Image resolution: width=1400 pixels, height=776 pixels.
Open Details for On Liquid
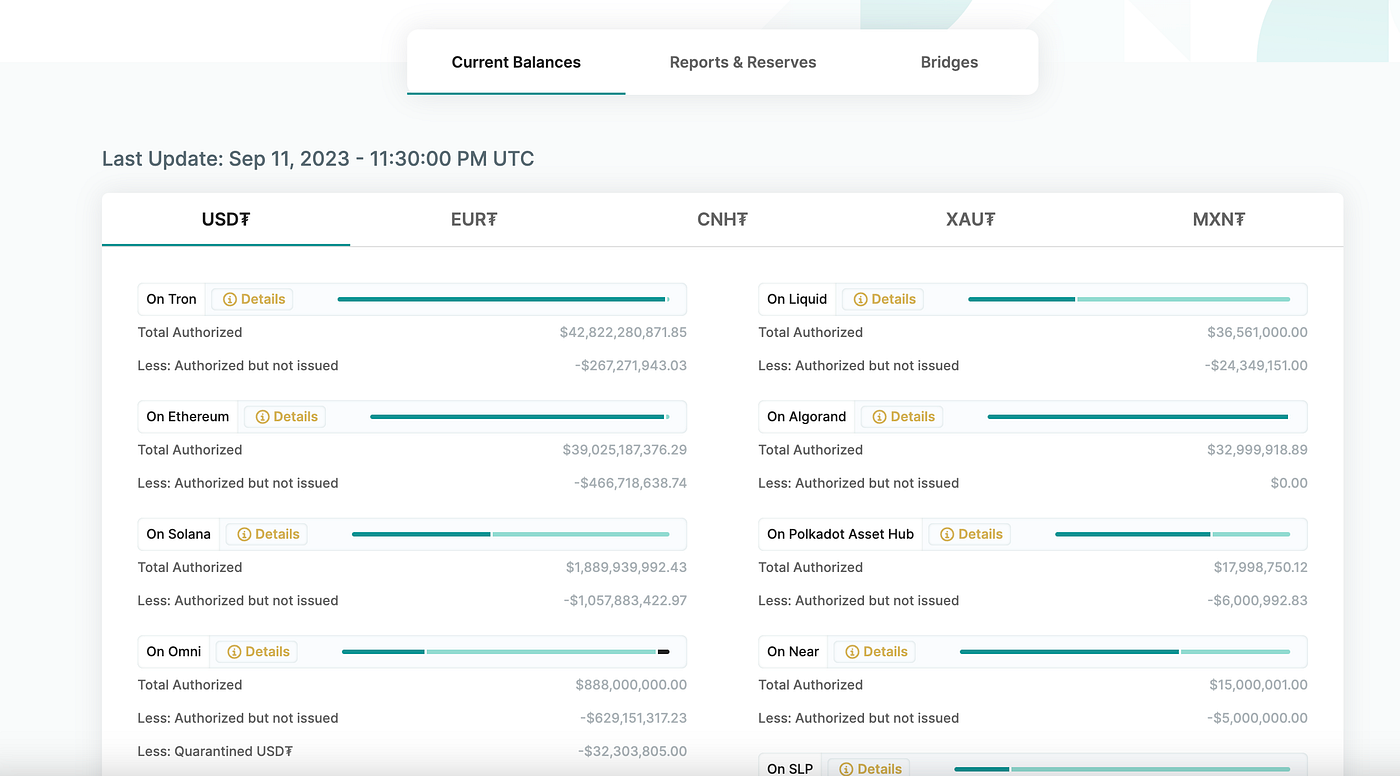(883, 299)
